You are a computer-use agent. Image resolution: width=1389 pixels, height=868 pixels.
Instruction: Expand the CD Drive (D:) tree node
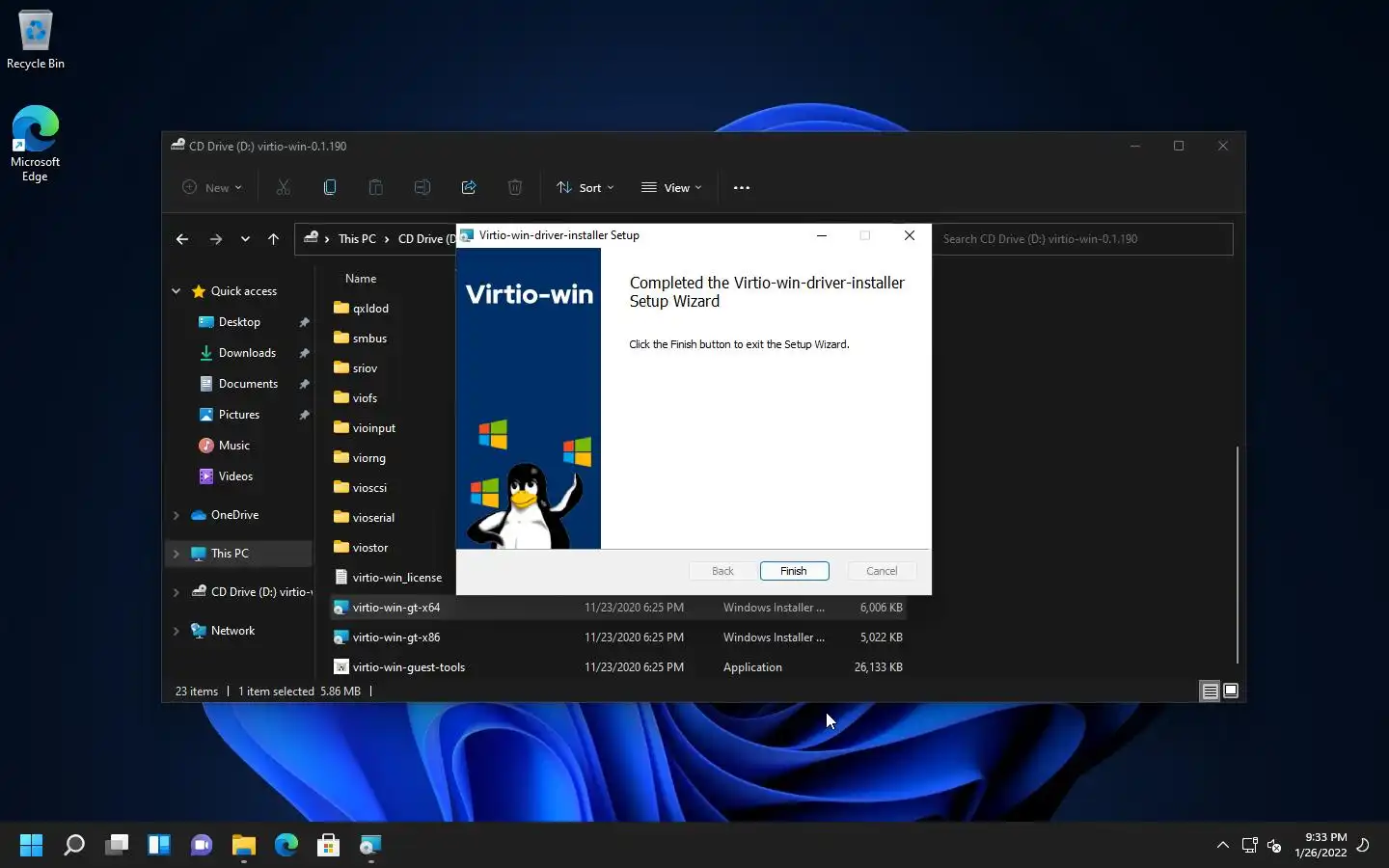(x=177, y=592)
